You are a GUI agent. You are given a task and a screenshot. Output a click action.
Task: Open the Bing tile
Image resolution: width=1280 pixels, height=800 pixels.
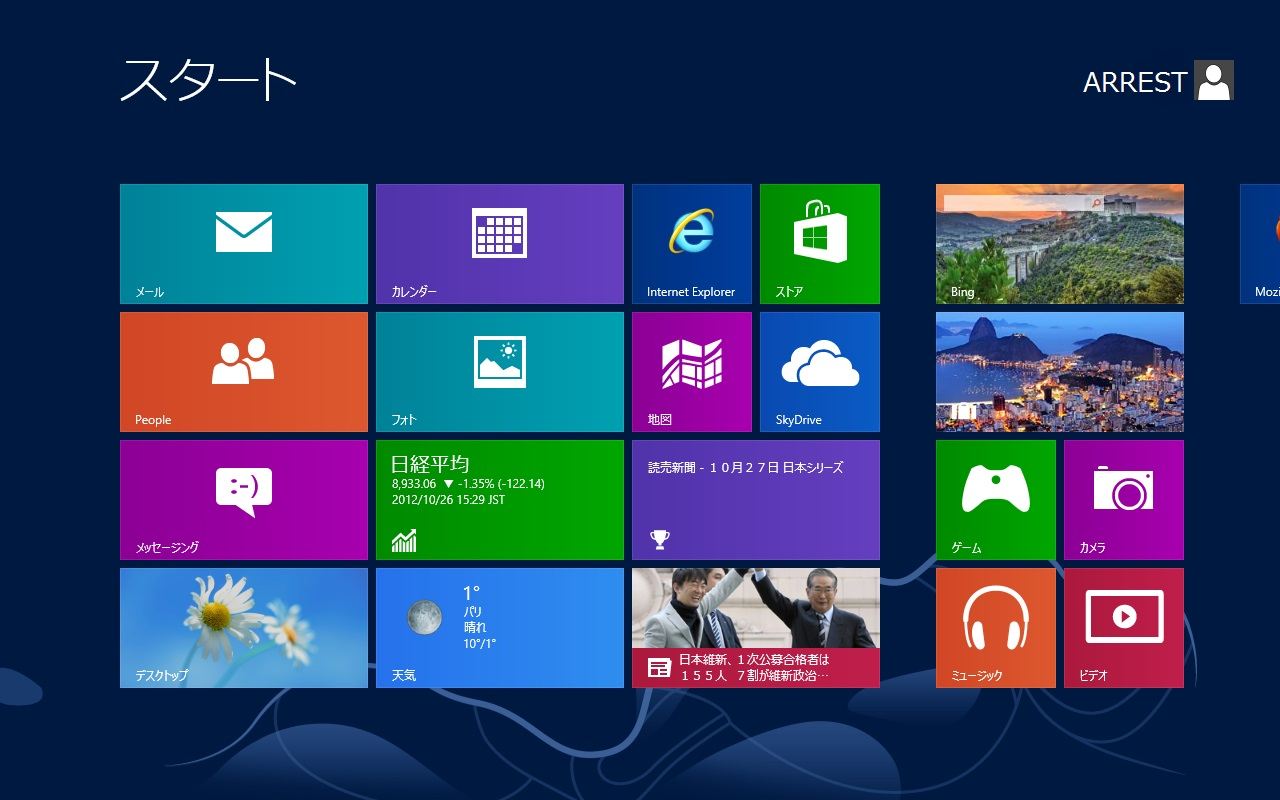[x=1060, y=244]
